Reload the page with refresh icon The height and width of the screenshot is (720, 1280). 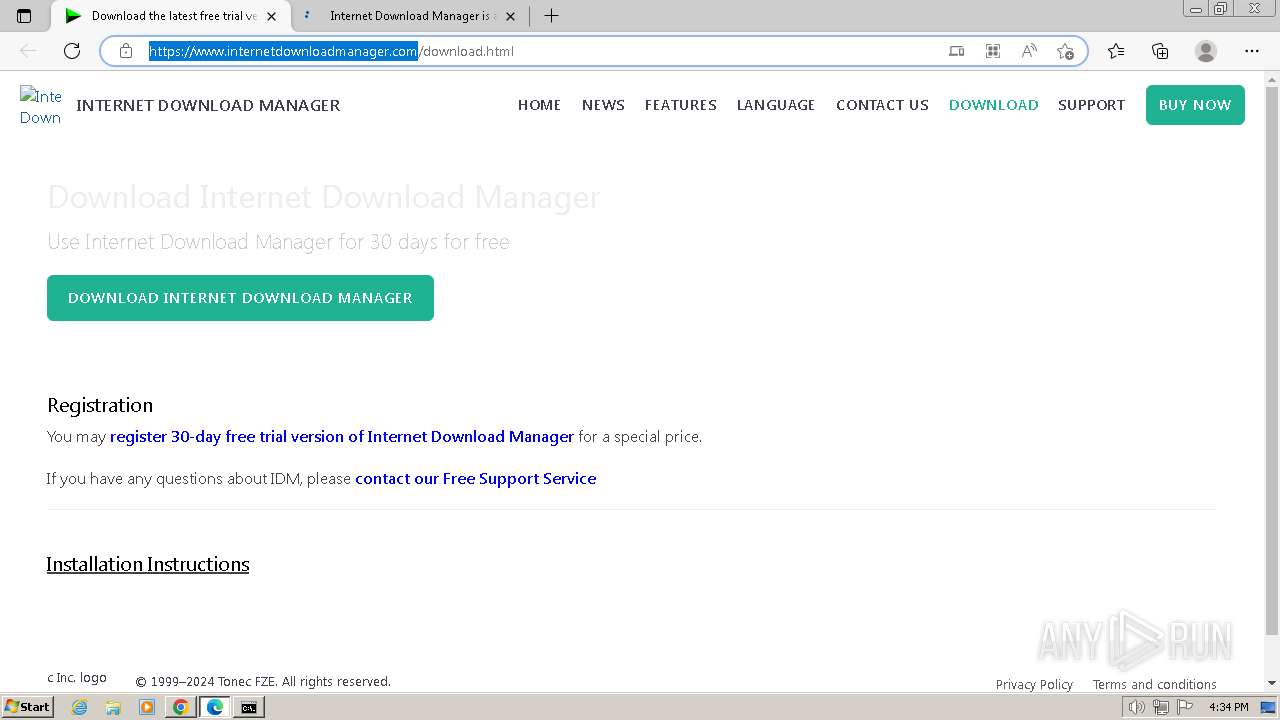point(72,51)
